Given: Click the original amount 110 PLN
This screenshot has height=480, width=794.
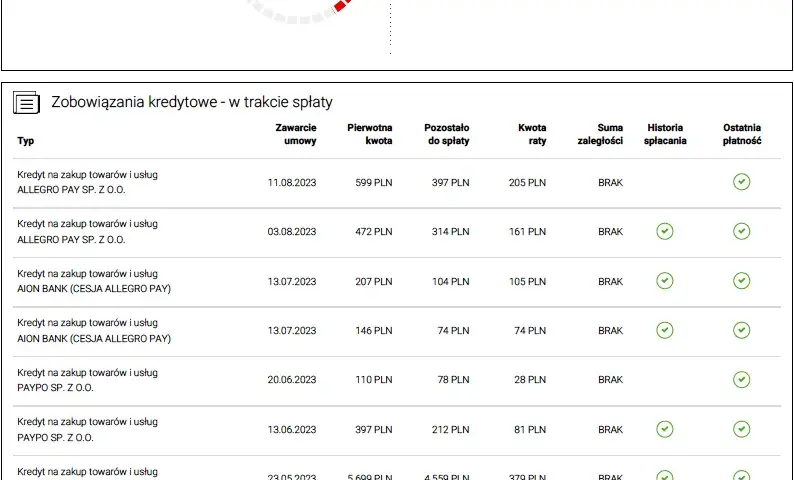Looking at the screenshot, I should 374,380.
